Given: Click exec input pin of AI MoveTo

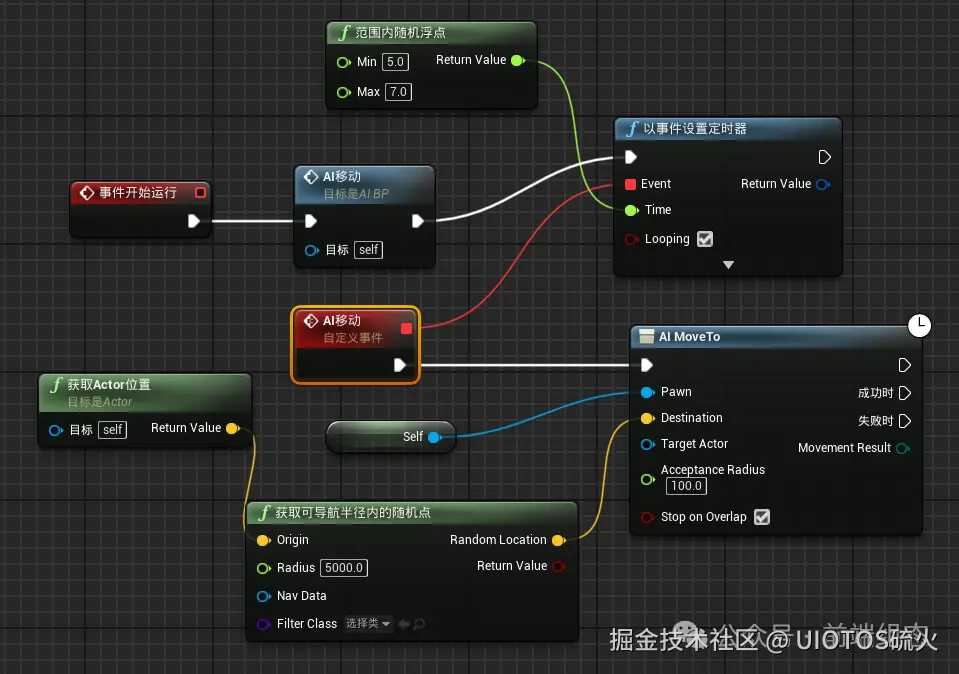Looking at the screenshot, I should pyautogui.click(x=646, y=365).
